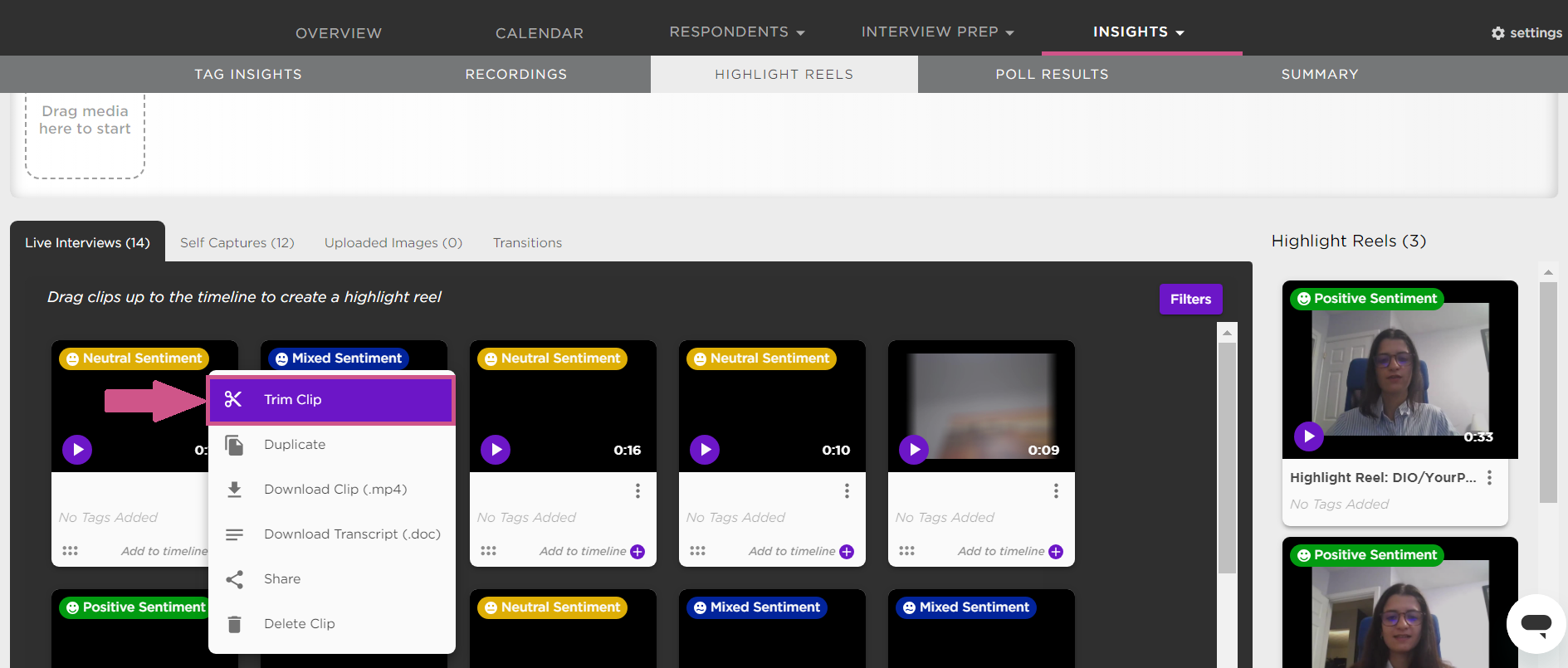
Task: Open the Poll Results subtab
Action: coord(1053,74)
